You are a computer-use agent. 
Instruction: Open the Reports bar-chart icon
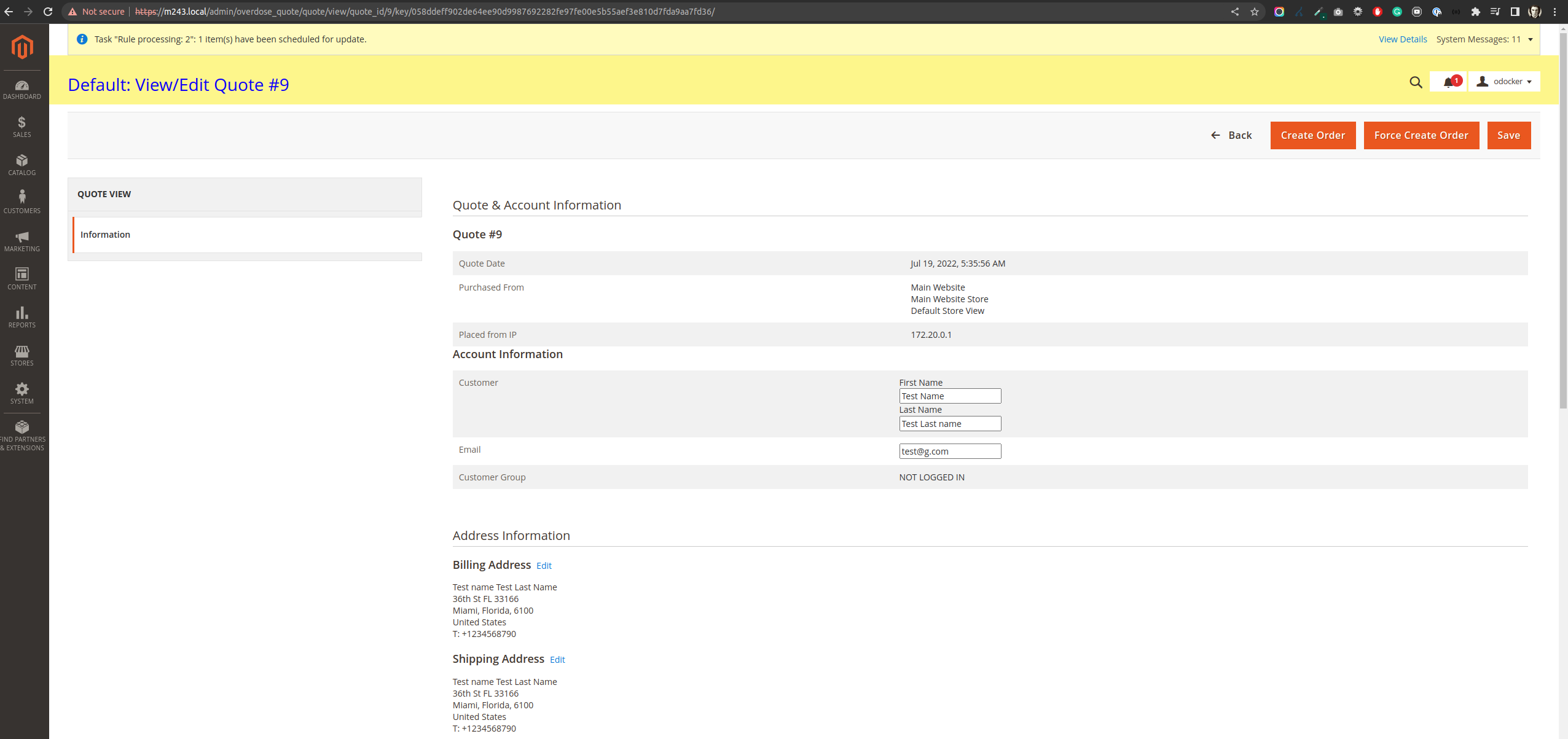pyautogui.click(x=22, y=317)
